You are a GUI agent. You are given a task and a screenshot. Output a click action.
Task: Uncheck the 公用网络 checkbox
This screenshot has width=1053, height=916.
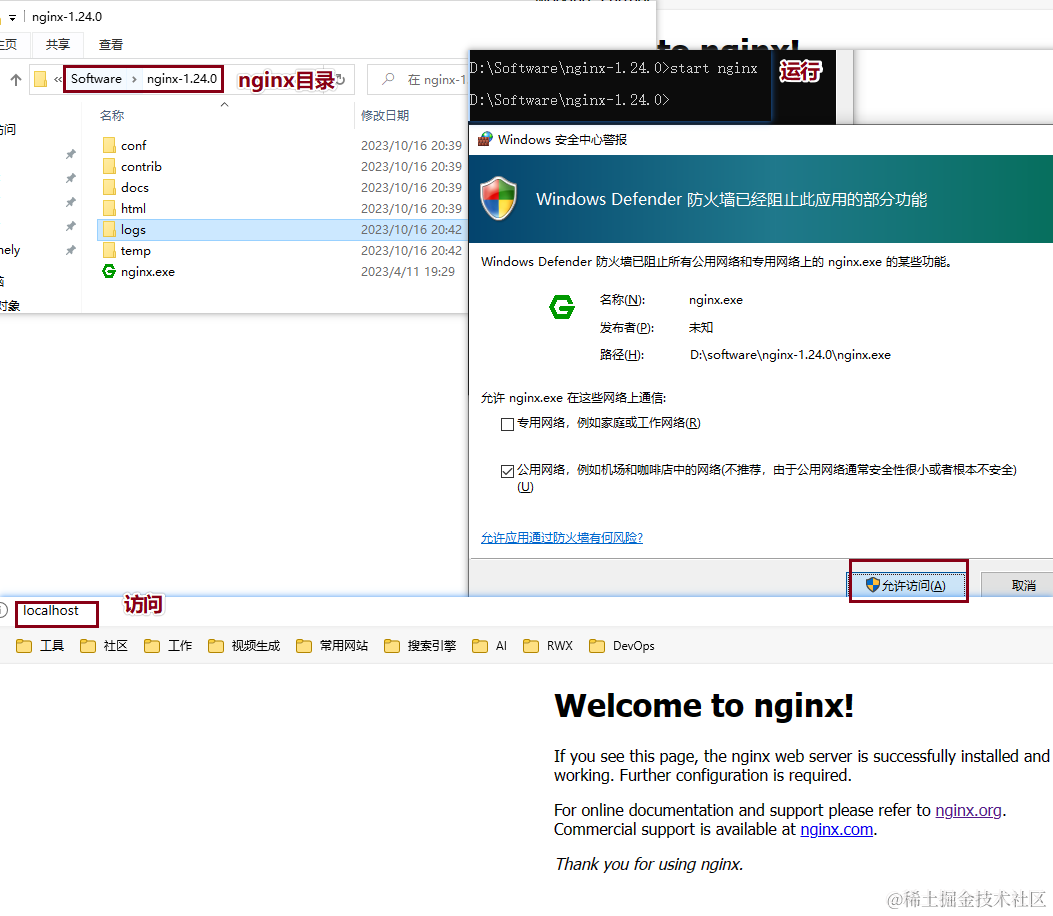507,470
